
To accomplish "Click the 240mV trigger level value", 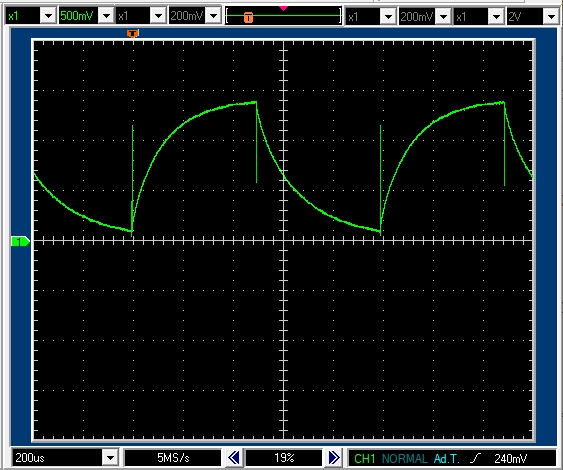I will (x=510, y=459).
